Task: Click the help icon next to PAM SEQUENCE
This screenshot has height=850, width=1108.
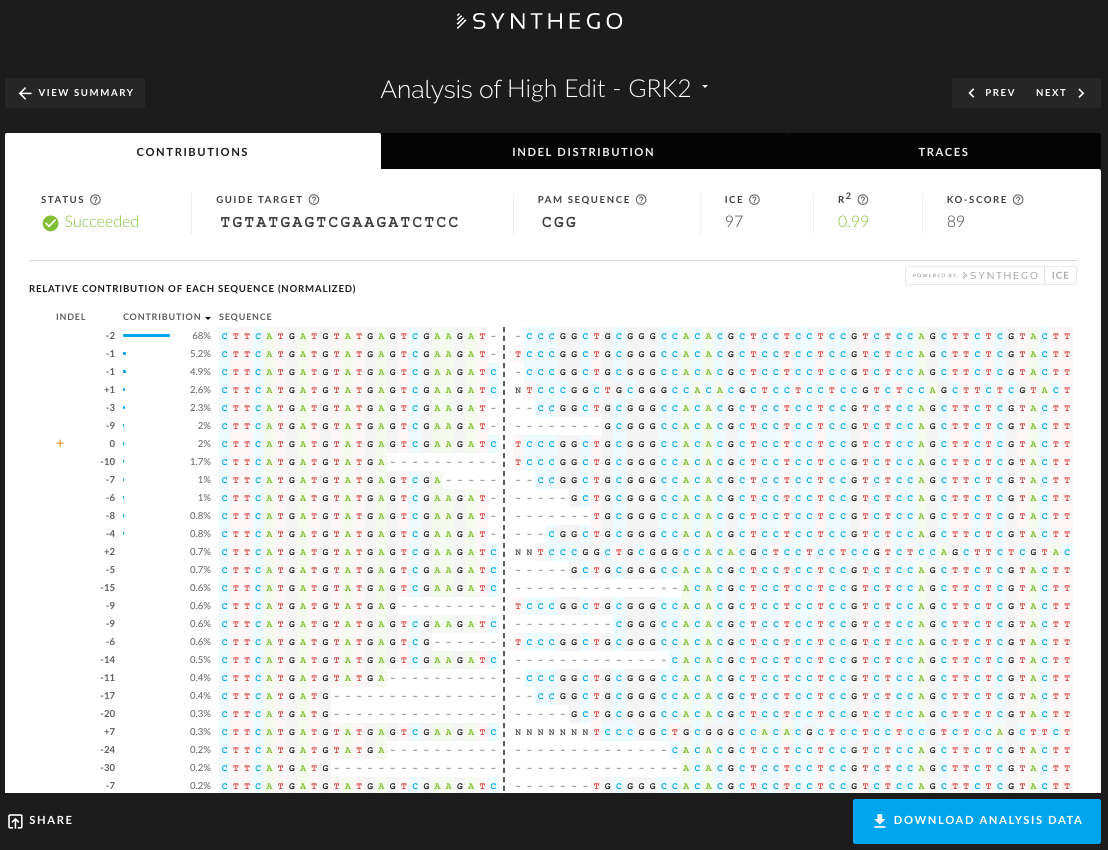Action: 641,199
